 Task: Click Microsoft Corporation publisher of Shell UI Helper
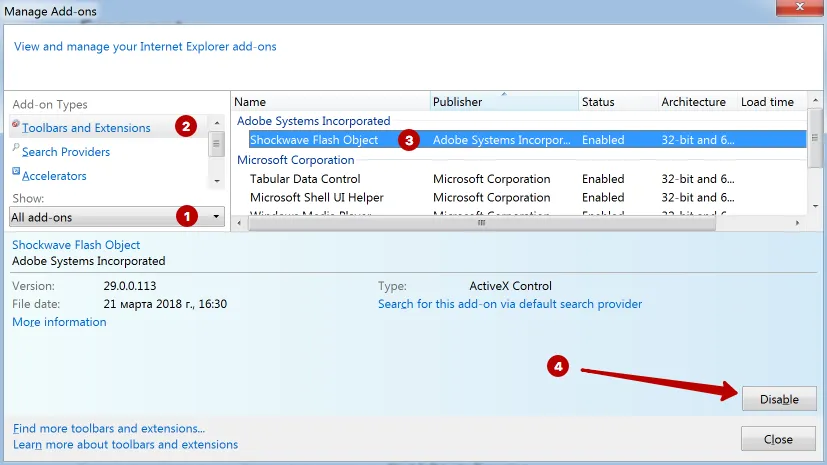click(x=492, y=197)
